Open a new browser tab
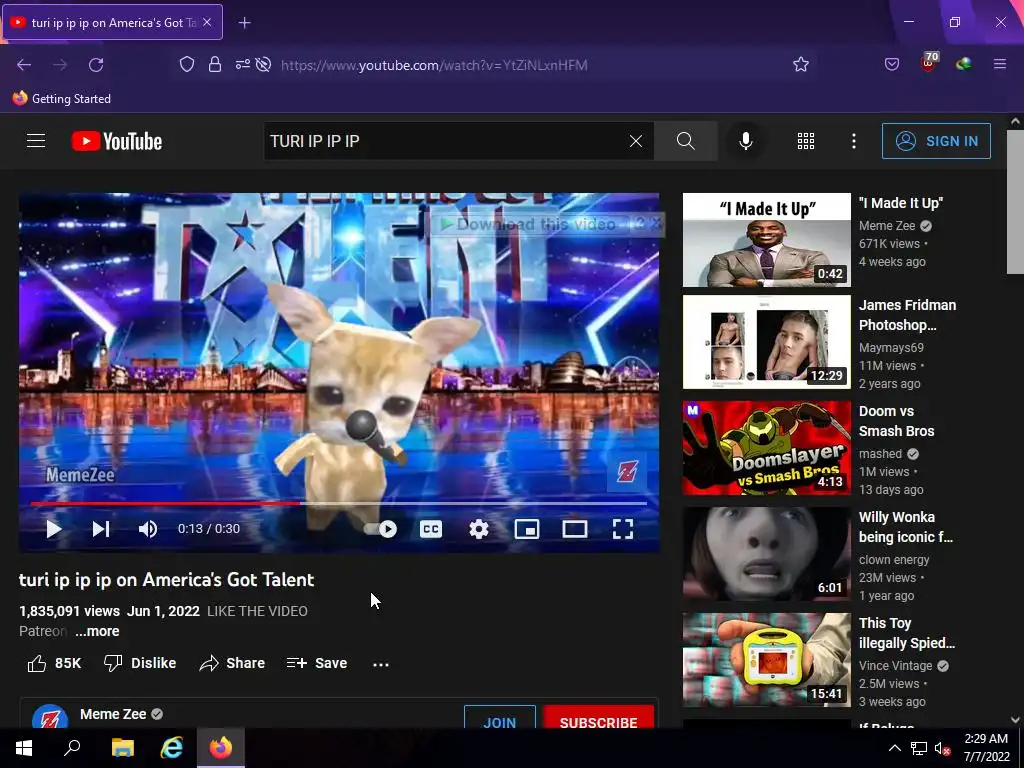 [x=244, y=23]
